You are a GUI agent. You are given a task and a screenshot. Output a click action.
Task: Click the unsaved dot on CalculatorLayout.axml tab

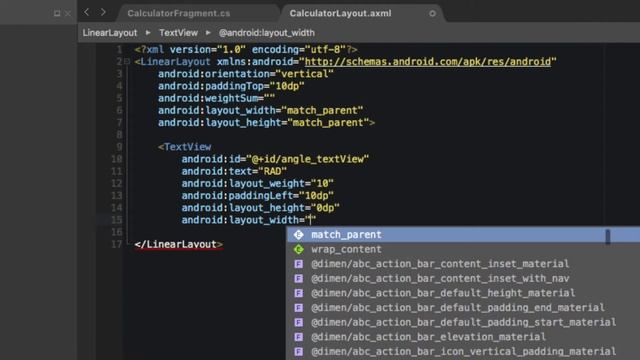[432, 13]
